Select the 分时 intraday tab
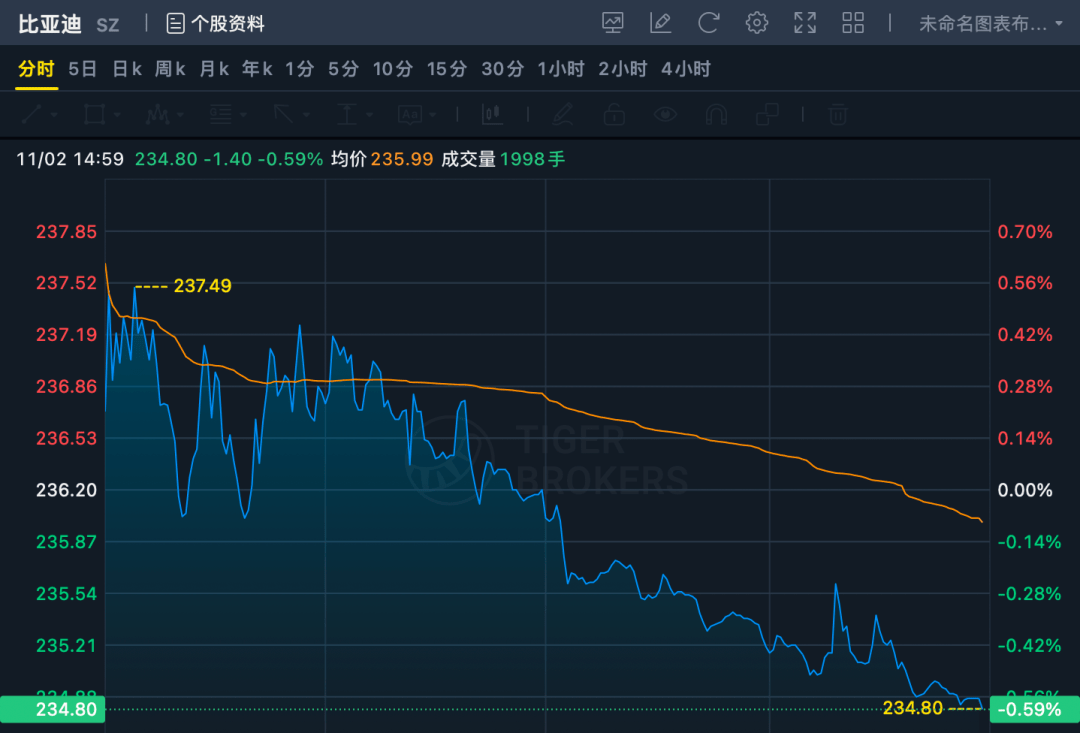Viewport: 1080px width, 733px height. tap(36, 69)
